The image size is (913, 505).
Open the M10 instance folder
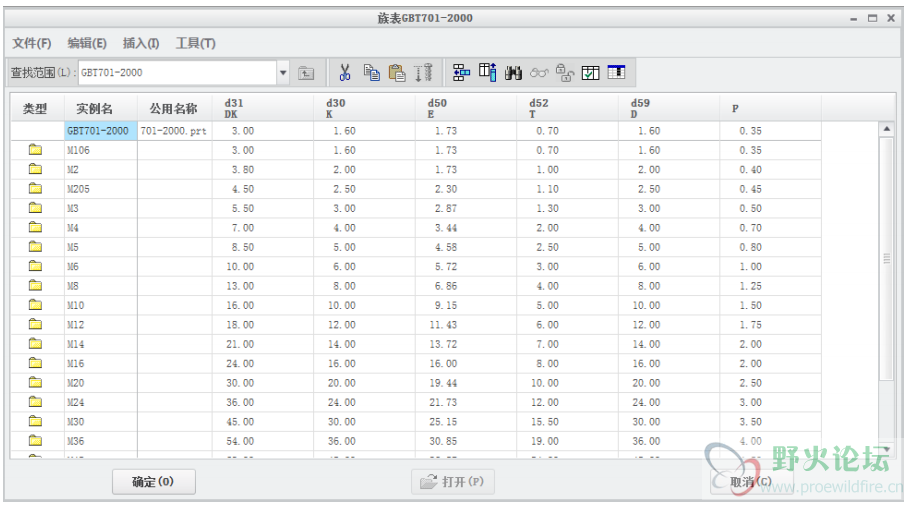click(x=36, y=305)
